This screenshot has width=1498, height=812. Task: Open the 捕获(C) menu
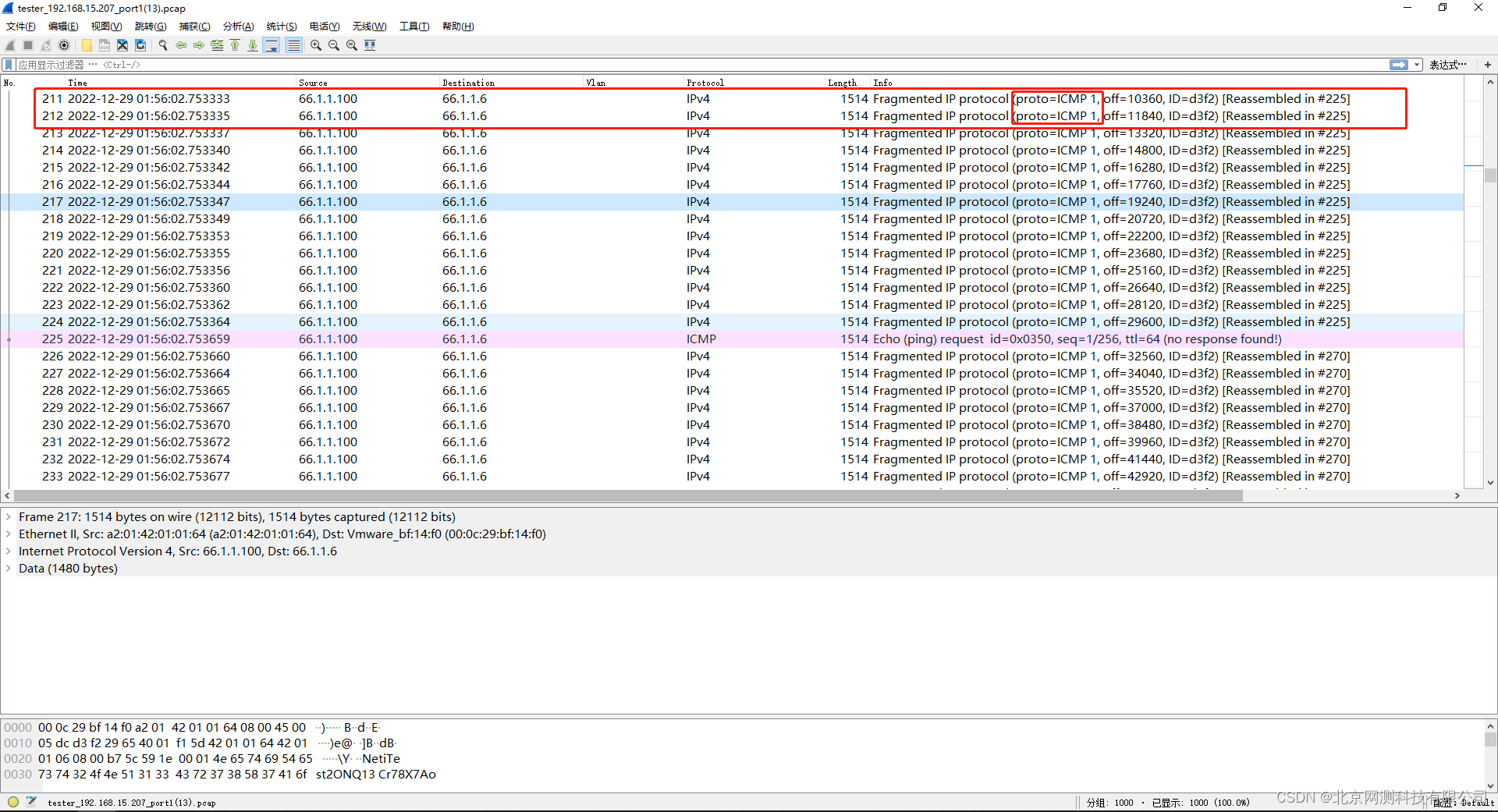pyautogui.click(x=194, y=27)
